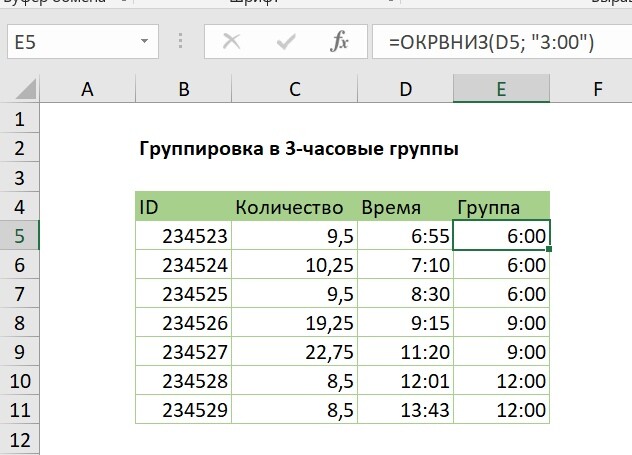Select column D header

[x=405, y=89]
